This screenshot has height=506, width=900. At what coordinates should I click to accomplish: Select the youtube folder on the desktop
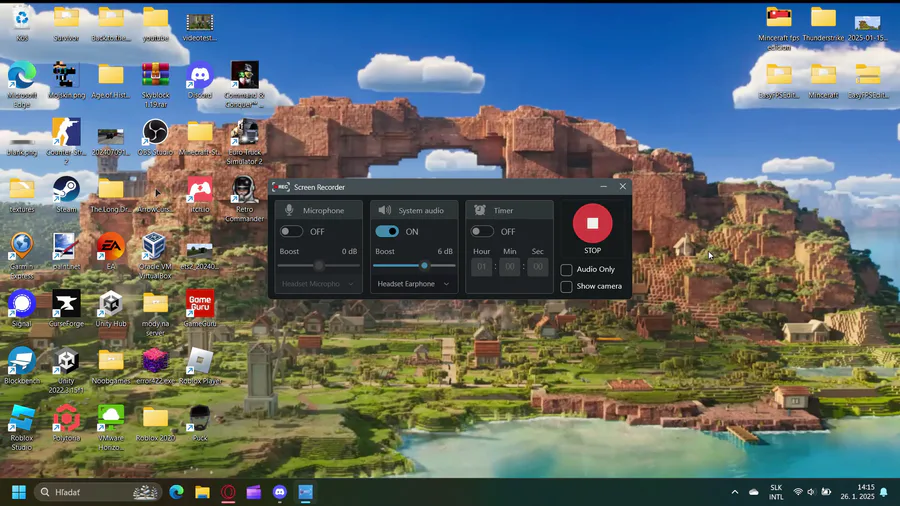pos(156,24)
